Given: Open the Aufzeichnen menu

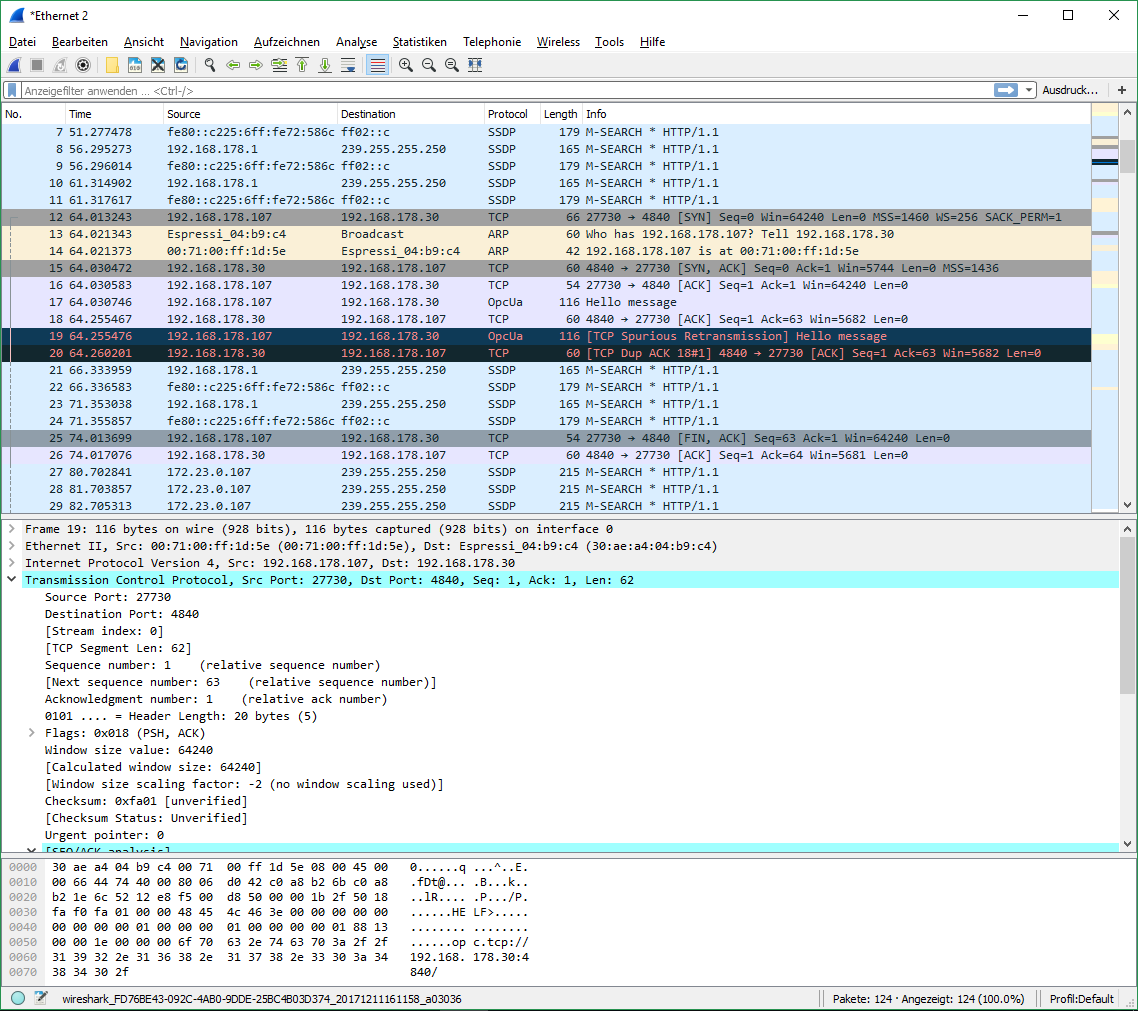Looking at the screenshot, I should 287,42.
